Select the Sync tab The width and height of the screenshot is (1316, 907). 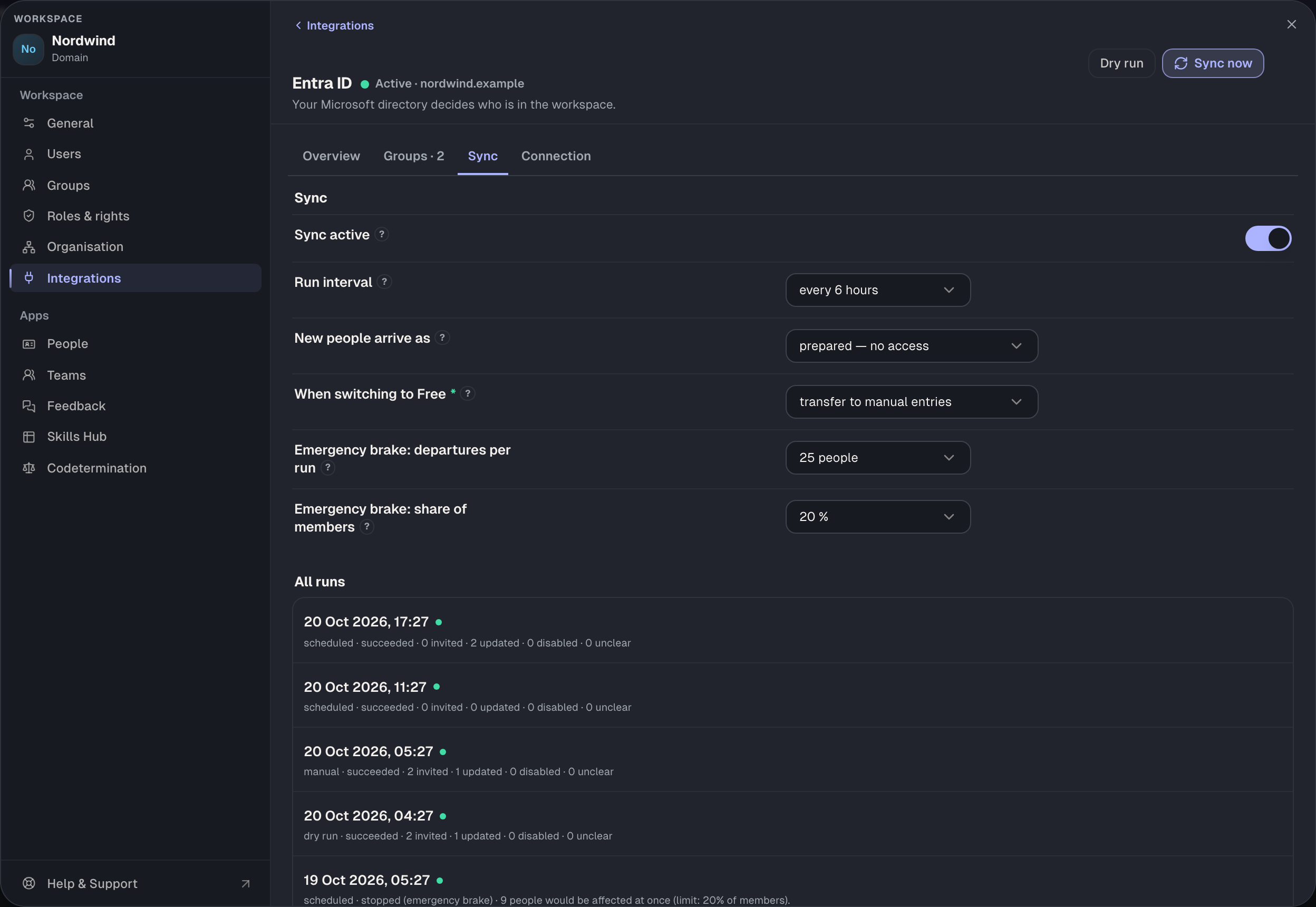coord(482,156)
